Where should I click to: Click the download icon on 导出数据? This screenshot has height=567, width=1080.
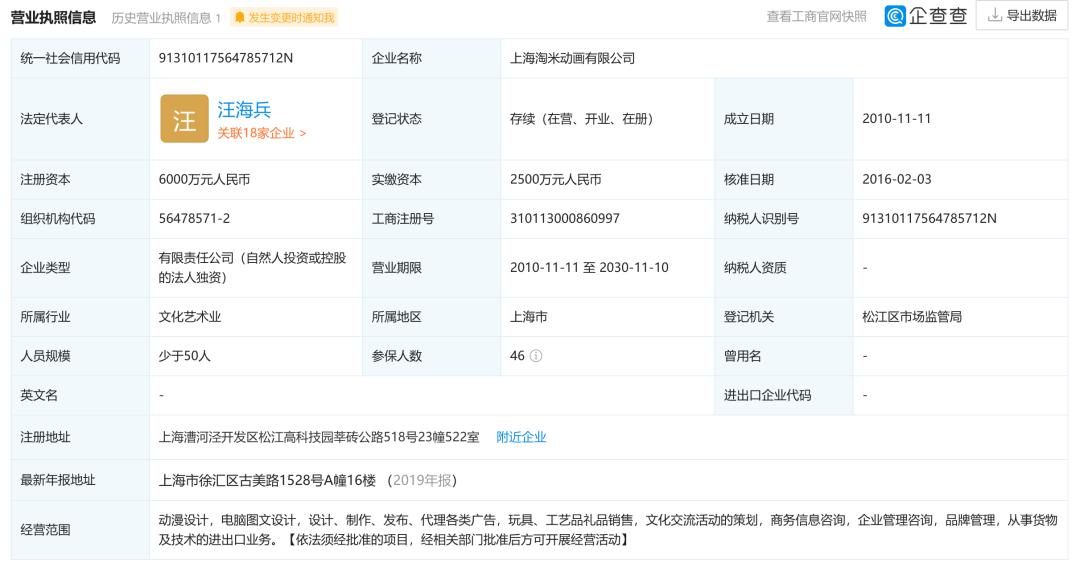(995, 15)
